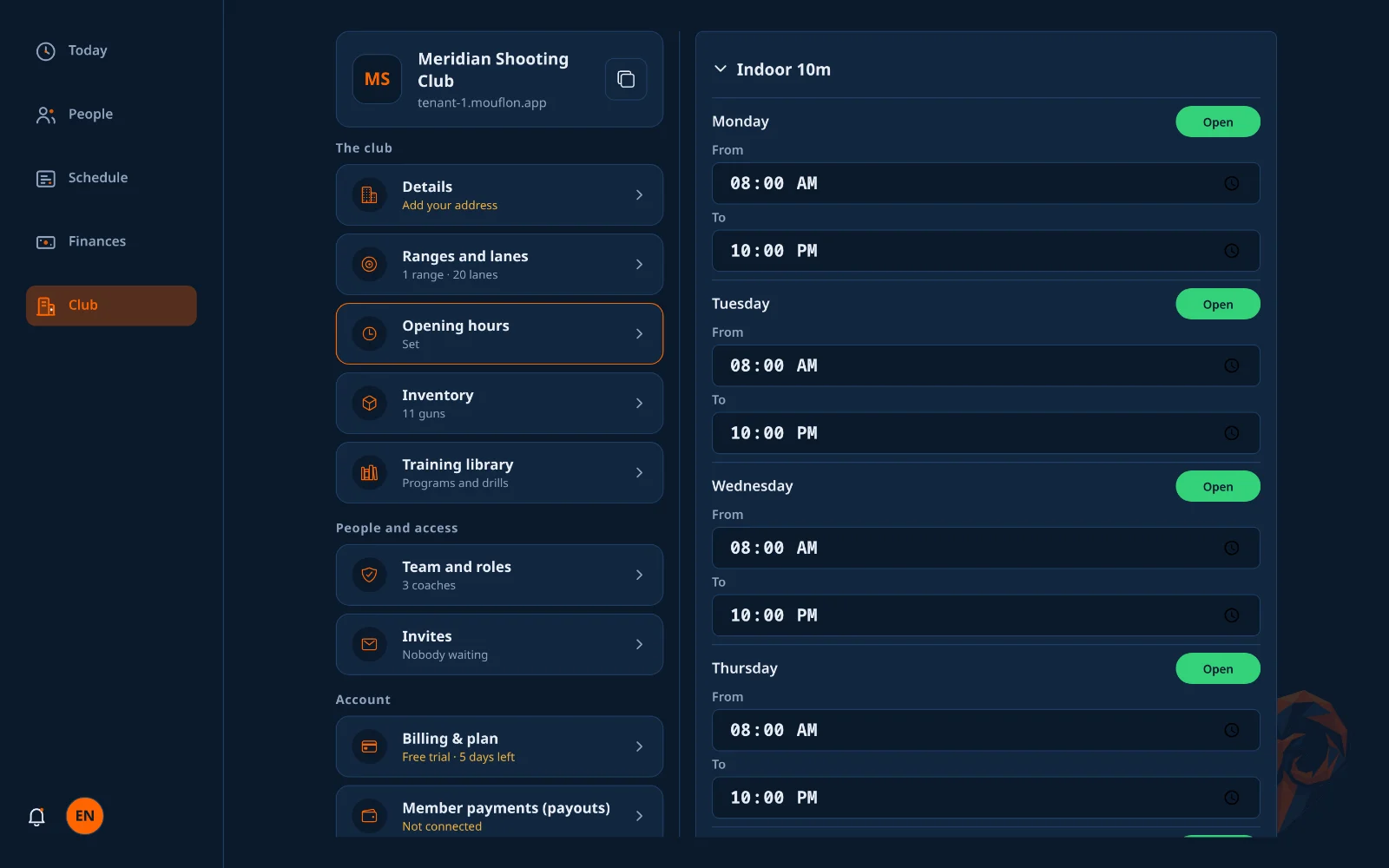Click the Ranges and lanes target icon

[369, 265]
